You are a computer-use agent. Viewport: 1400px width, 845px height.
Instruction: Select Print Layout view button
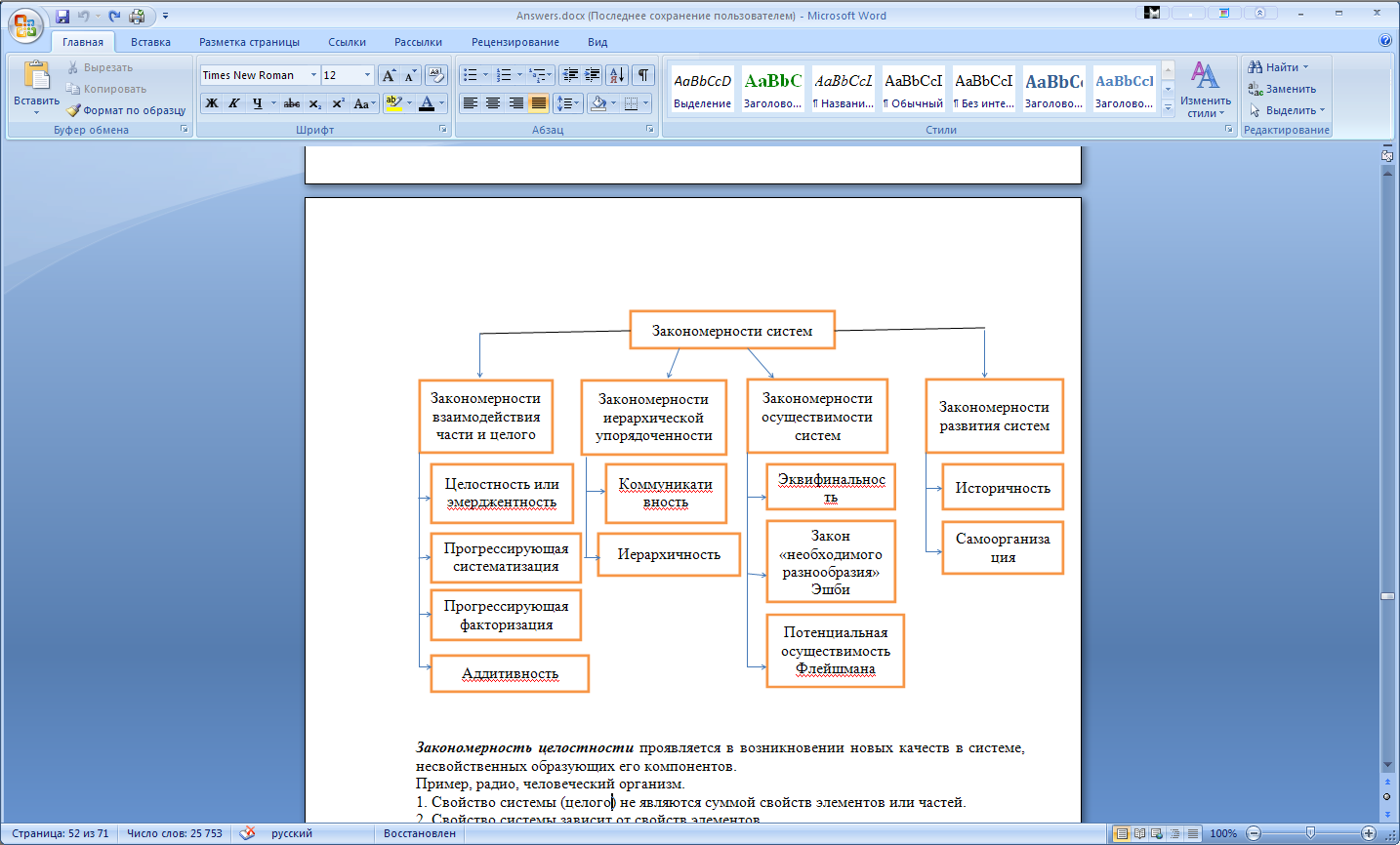(x=1122, y=833)
